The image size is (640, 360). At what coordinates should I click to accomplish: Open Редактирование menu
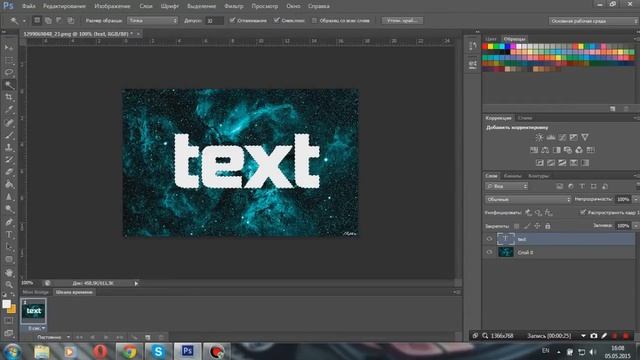tap(64, 6)
